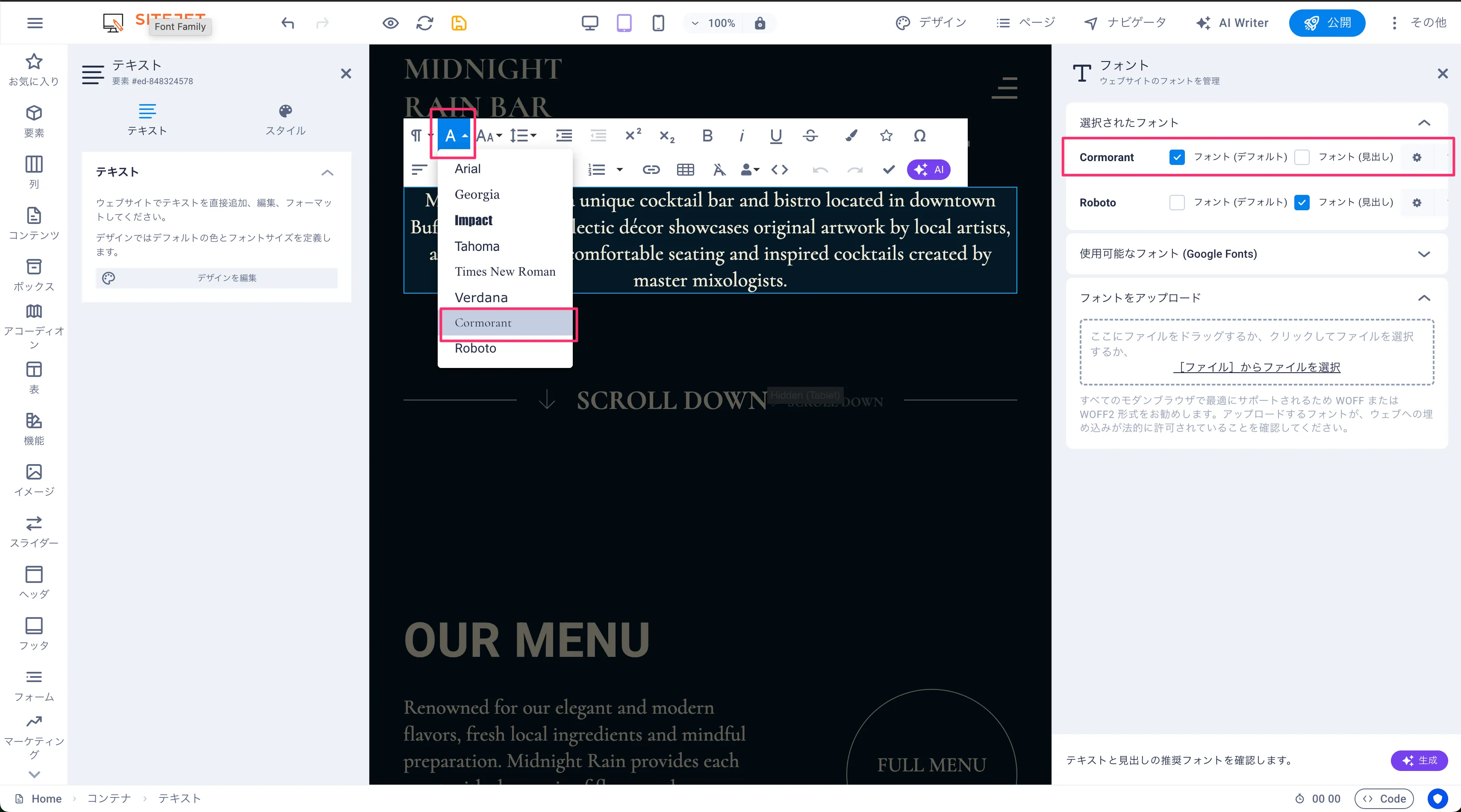Select Roboto in font family list
1461x812 pixels.
(x=505, y=348)
